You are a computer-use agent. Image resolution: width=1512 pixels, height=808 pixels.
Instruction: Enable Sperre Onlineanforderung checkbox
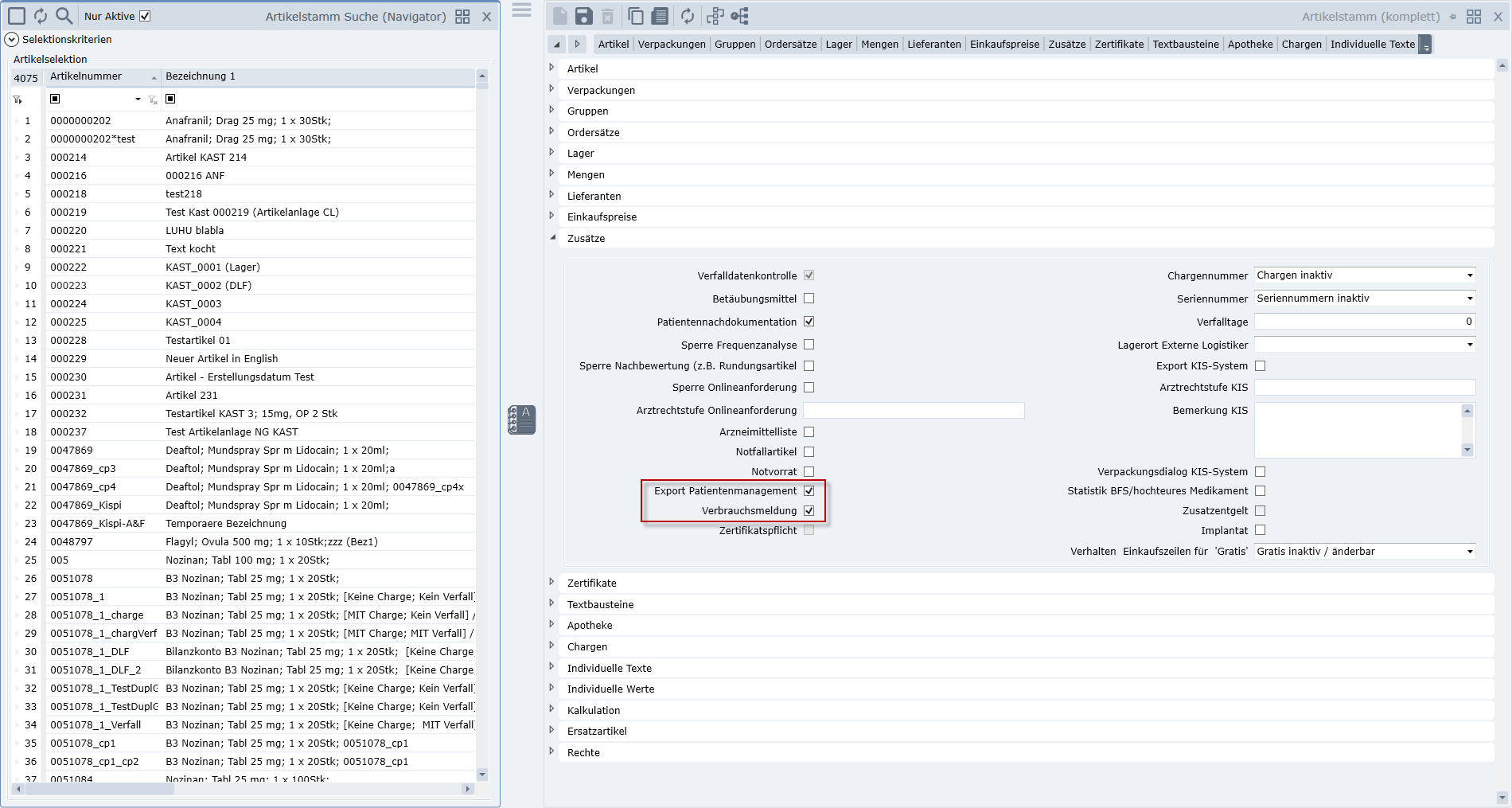pos(809,387)
